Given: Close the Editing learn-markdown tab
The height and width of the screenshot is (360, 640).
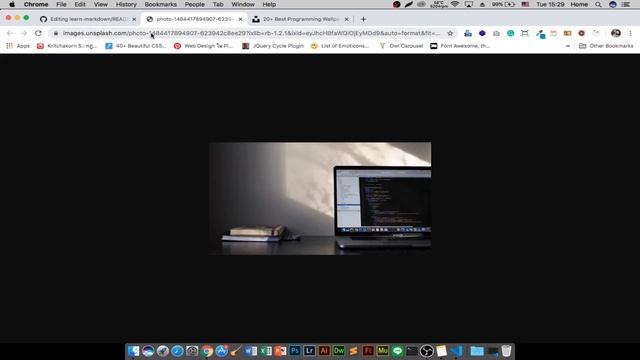Looking at the screenshot, I should tap(134, 19).
